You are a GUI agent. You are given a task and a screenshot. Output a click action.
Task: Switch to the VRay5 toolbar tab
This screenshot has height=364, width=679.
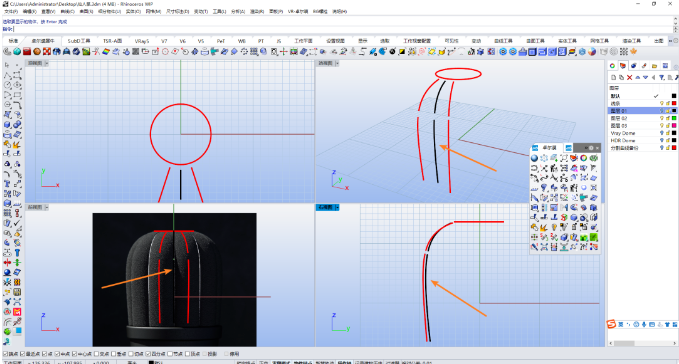(142, 41)
